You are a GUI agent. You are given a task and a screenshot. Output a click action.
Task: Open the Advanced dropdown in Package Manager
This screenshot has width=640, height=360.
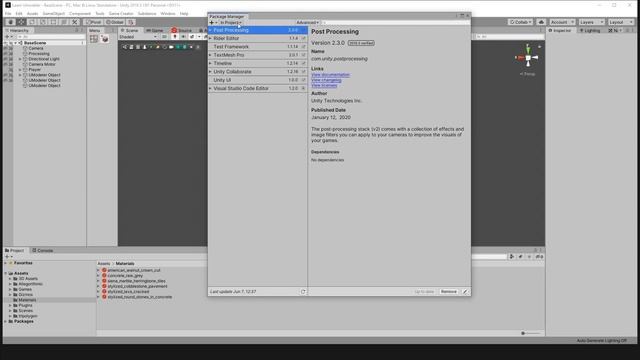pos(307,23)
